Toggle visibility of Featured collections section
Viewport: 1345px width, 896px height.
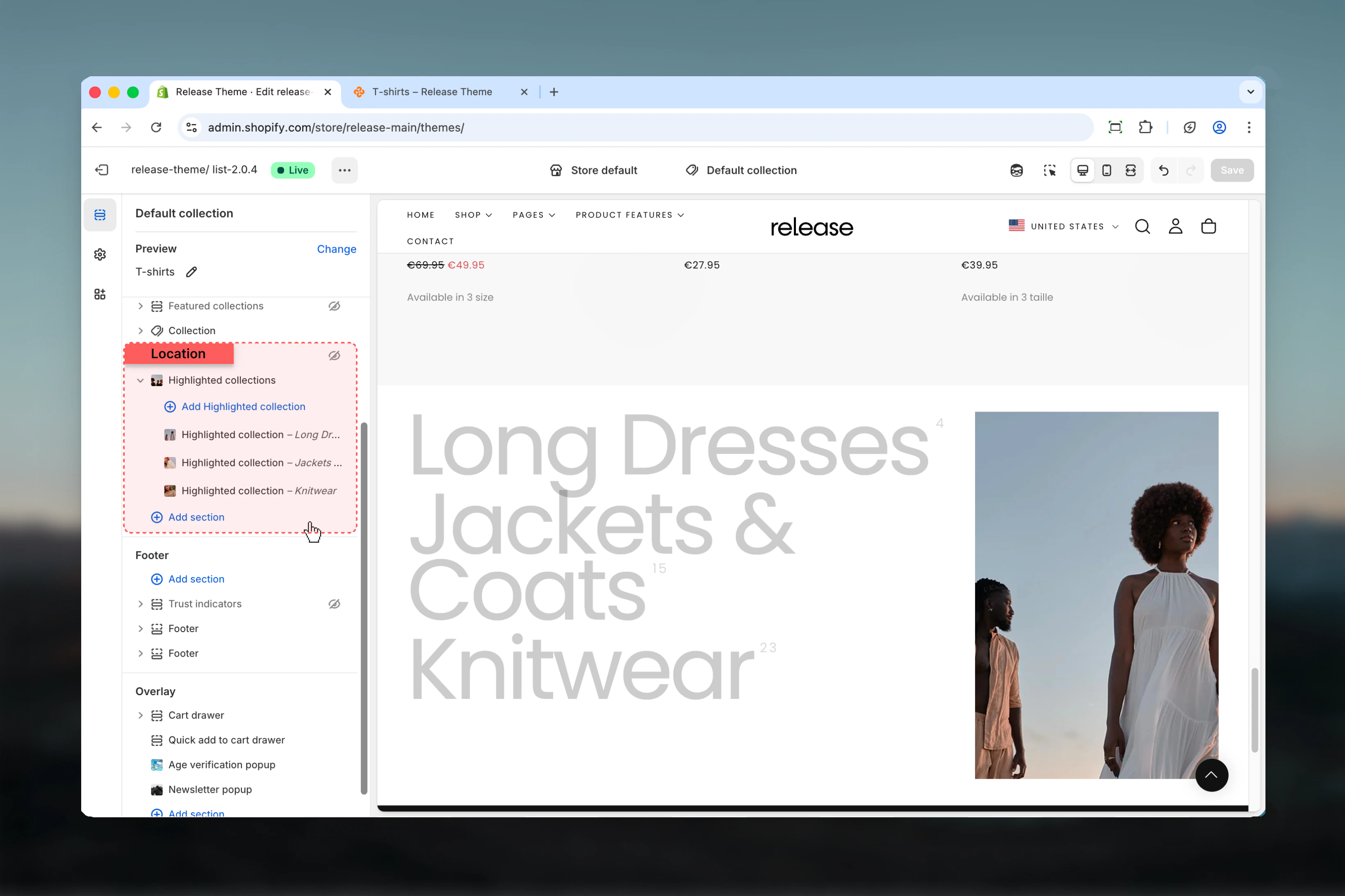pos(334,306)
